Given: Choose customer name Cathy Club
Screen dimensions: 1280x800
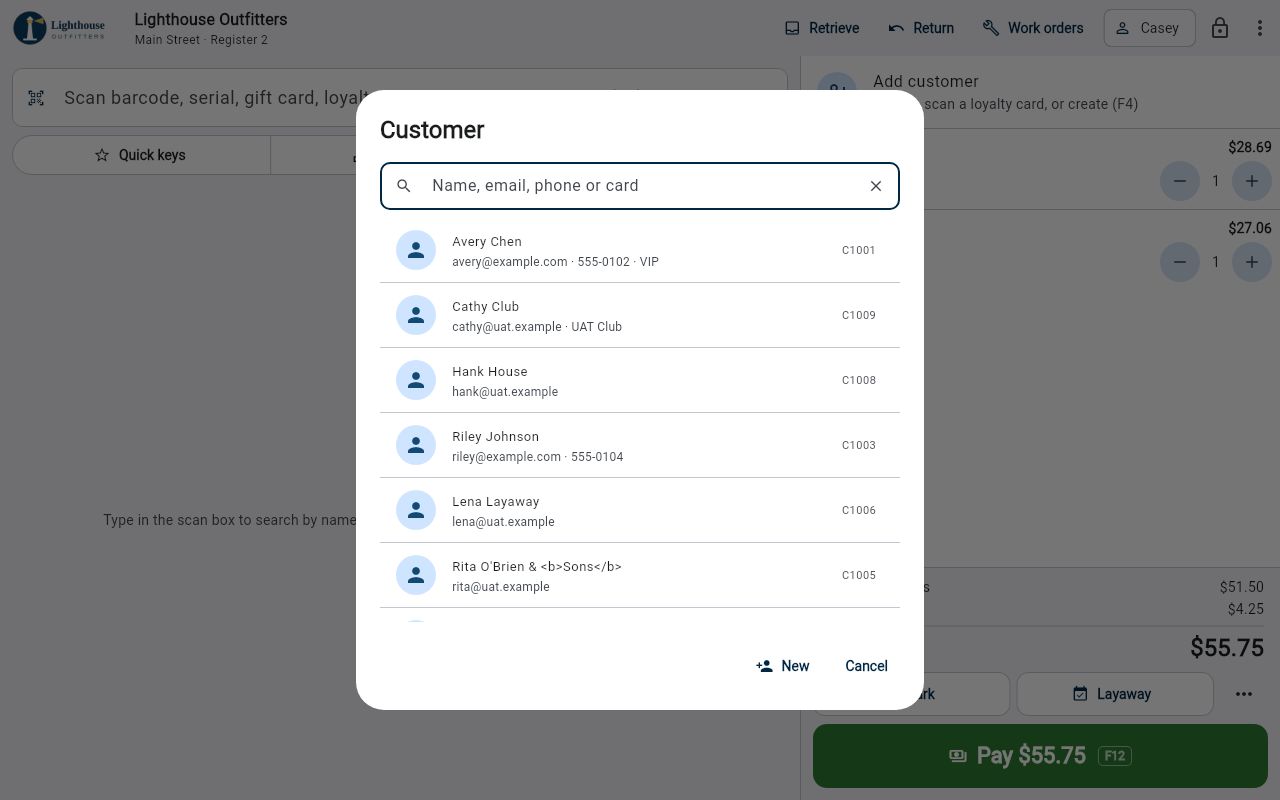Looking at the screenshot, I should click(x=485, y=307).
